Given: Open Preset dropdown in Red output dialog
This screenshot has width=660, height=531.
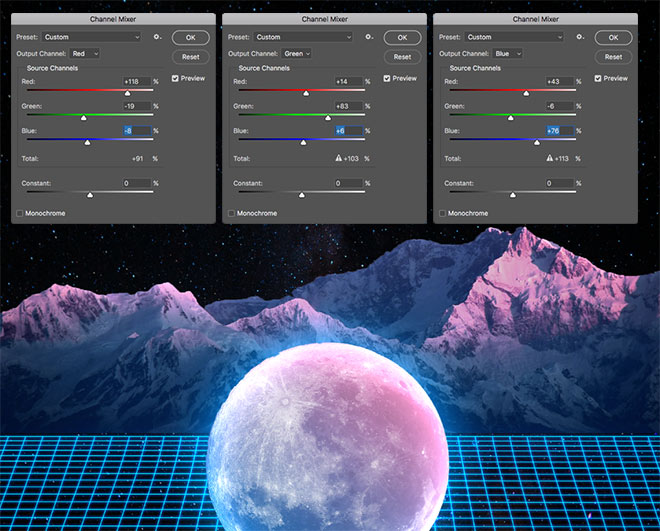Looking at the screenshot, I should click(x=92, y=37).
